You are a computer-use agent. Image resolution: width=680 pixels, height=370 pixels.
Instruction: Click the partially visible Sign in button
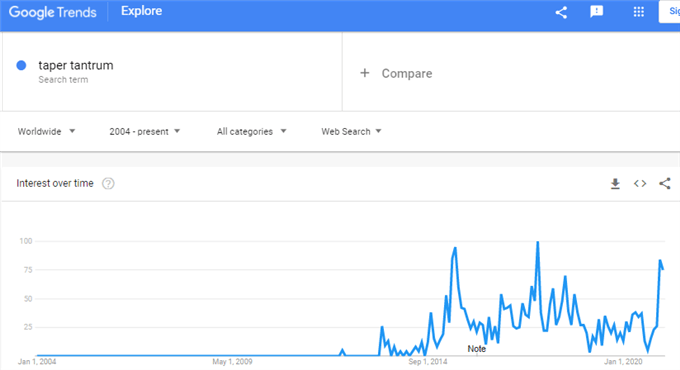pos(669,12)
